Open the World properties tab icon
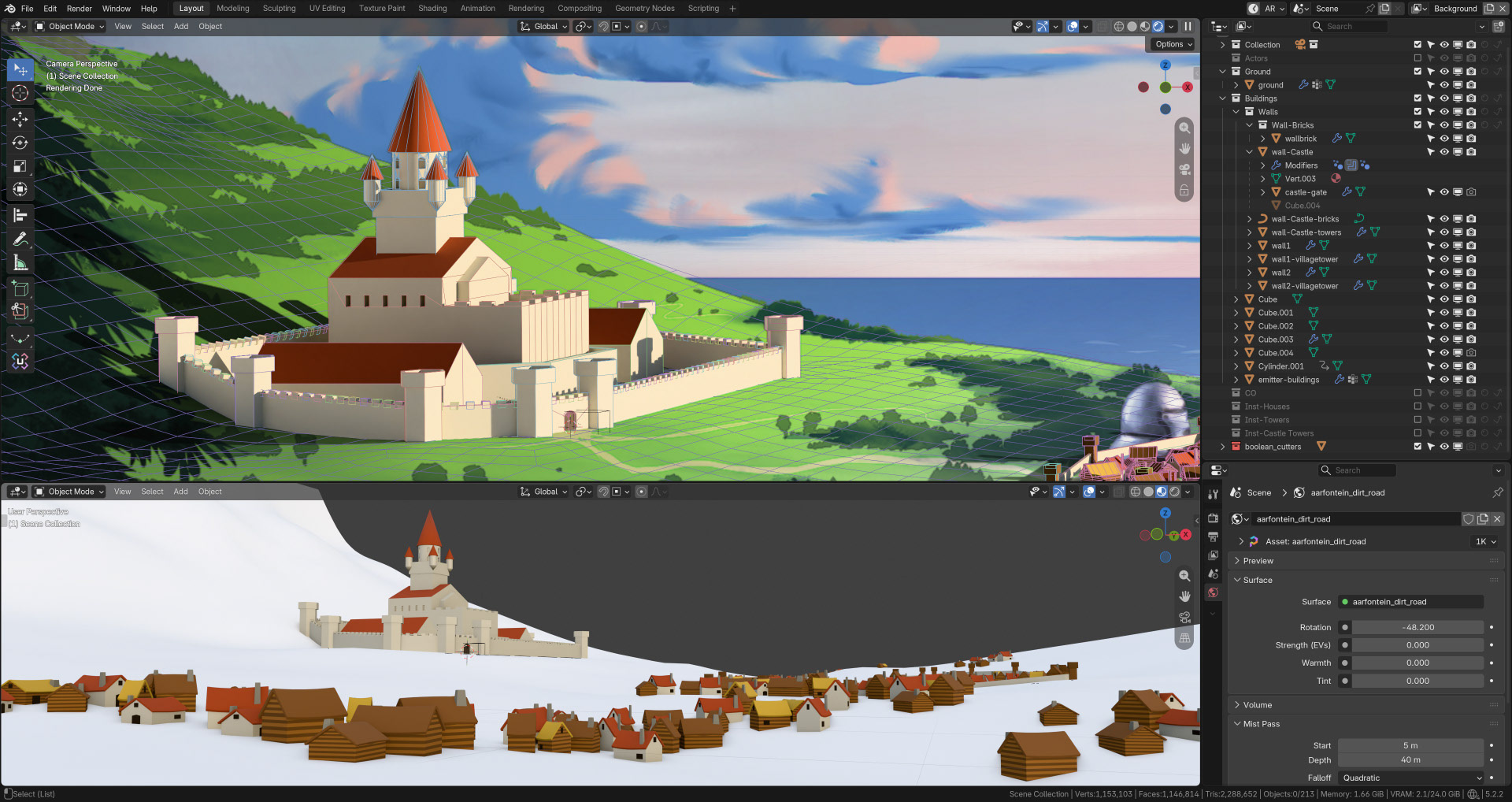This screenshot has height=802, width=1512. pyautogui.click(x=1214, y=592)
